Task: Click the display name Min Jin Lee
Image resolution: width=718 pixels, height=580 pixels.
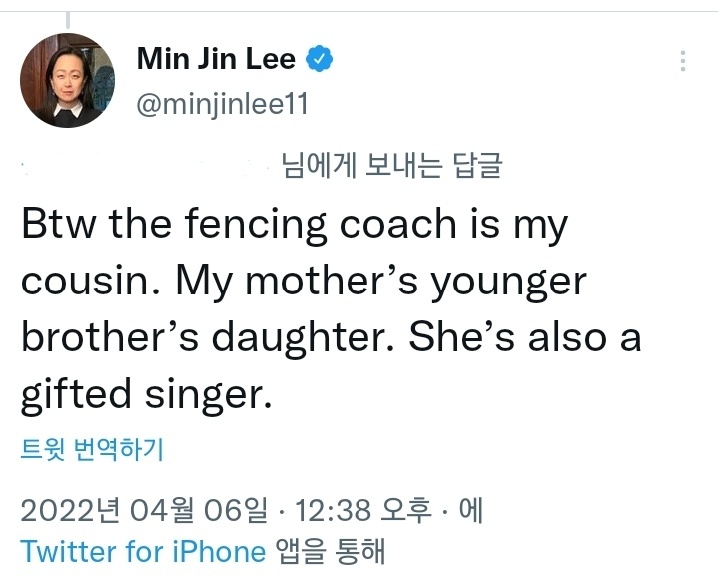Action: 216,59
